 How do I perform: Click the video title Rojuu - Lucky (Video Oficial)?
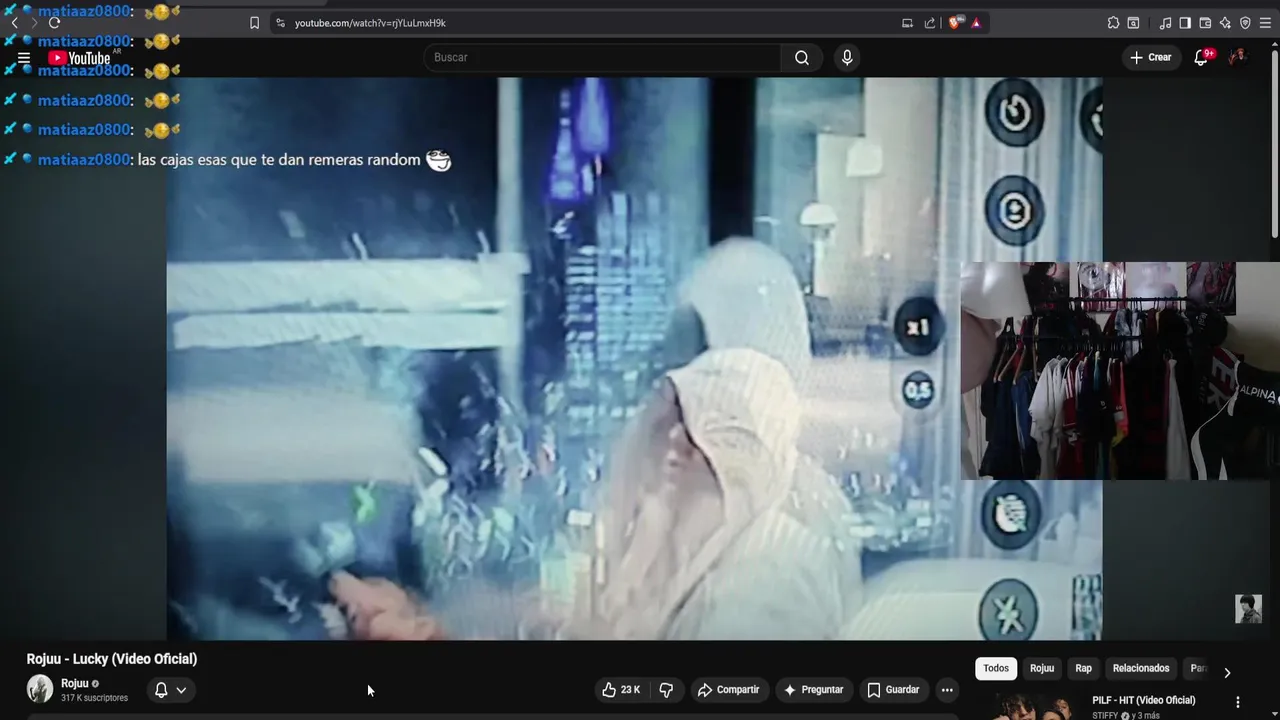112,659
